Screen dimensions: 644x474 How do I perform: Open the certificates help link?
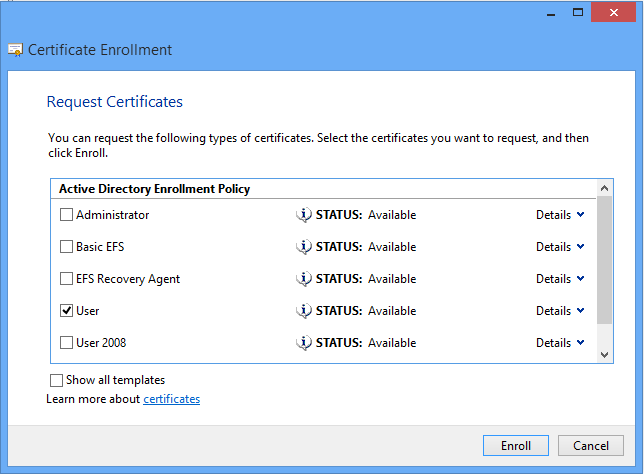tap(171, 399)
